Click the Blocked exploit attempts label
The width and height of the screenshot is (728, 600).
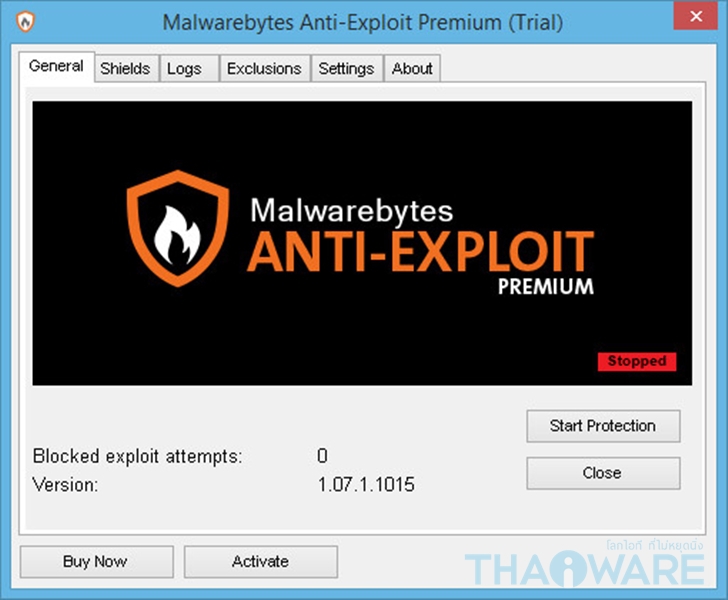(x=137, y=457)
